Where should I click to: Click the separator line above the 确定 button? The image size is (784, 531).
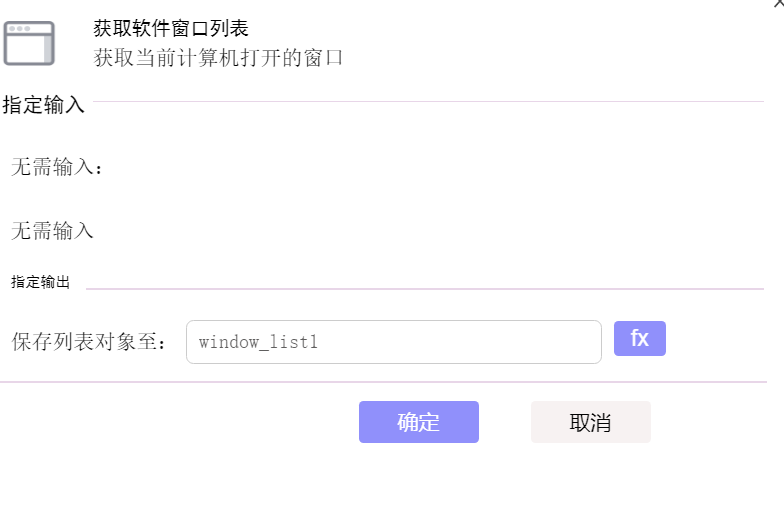click(384, 382)
